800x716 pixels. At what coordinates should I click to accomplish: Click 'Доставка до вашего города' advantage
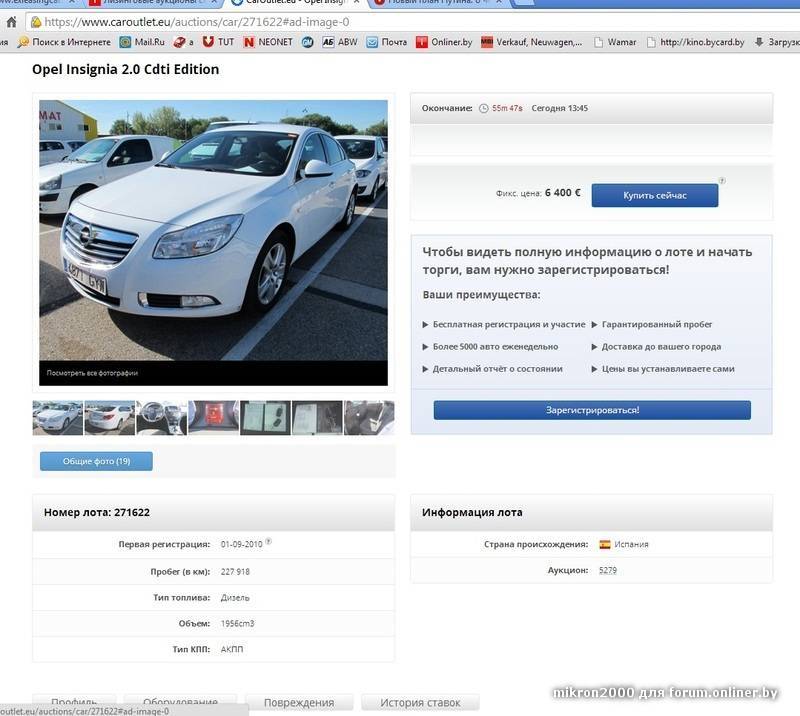[661, 347]
